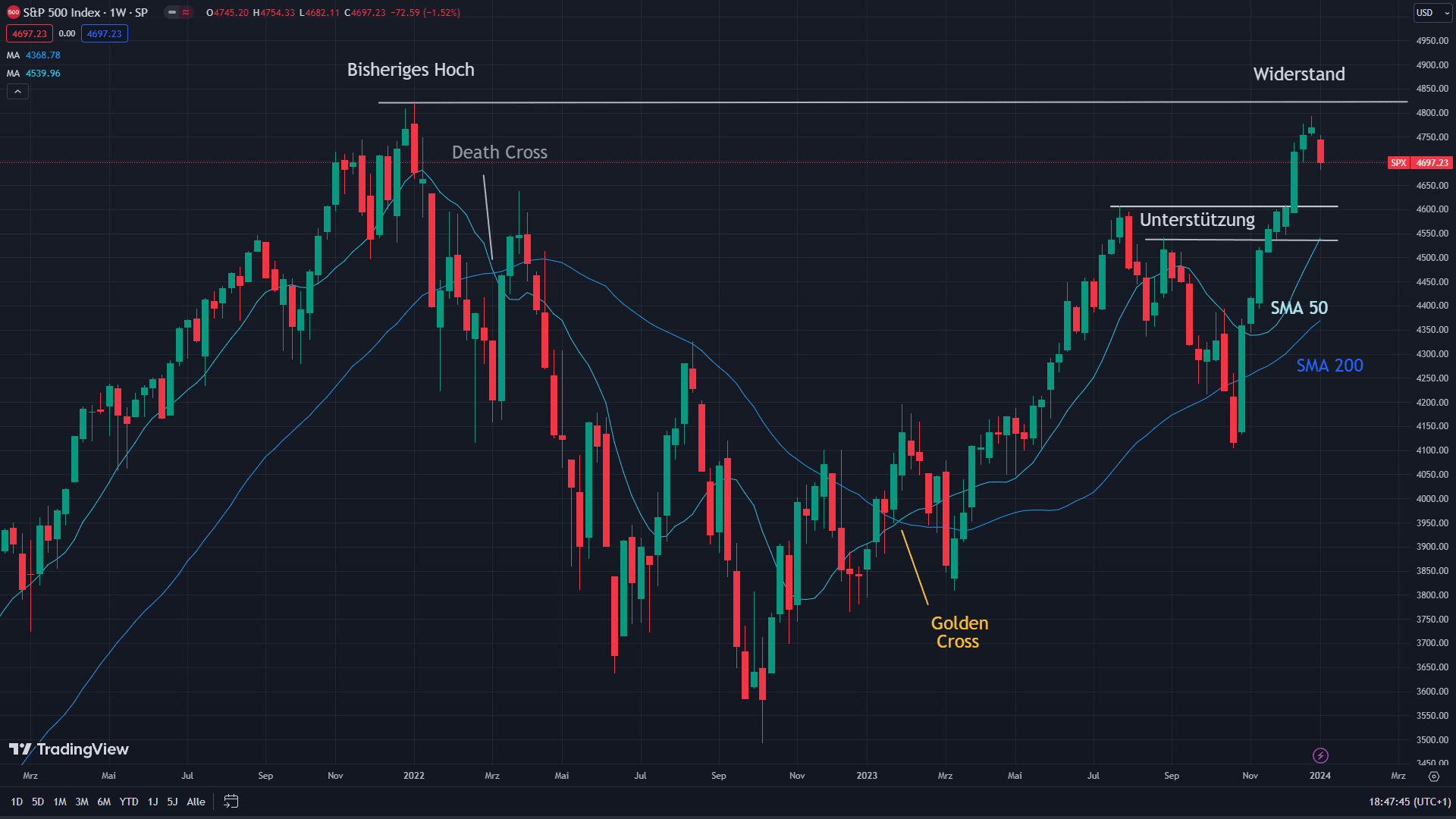Select the 1D range tab
The image size is (1456, 819).
pyautogui.click(x=17, y=802)
